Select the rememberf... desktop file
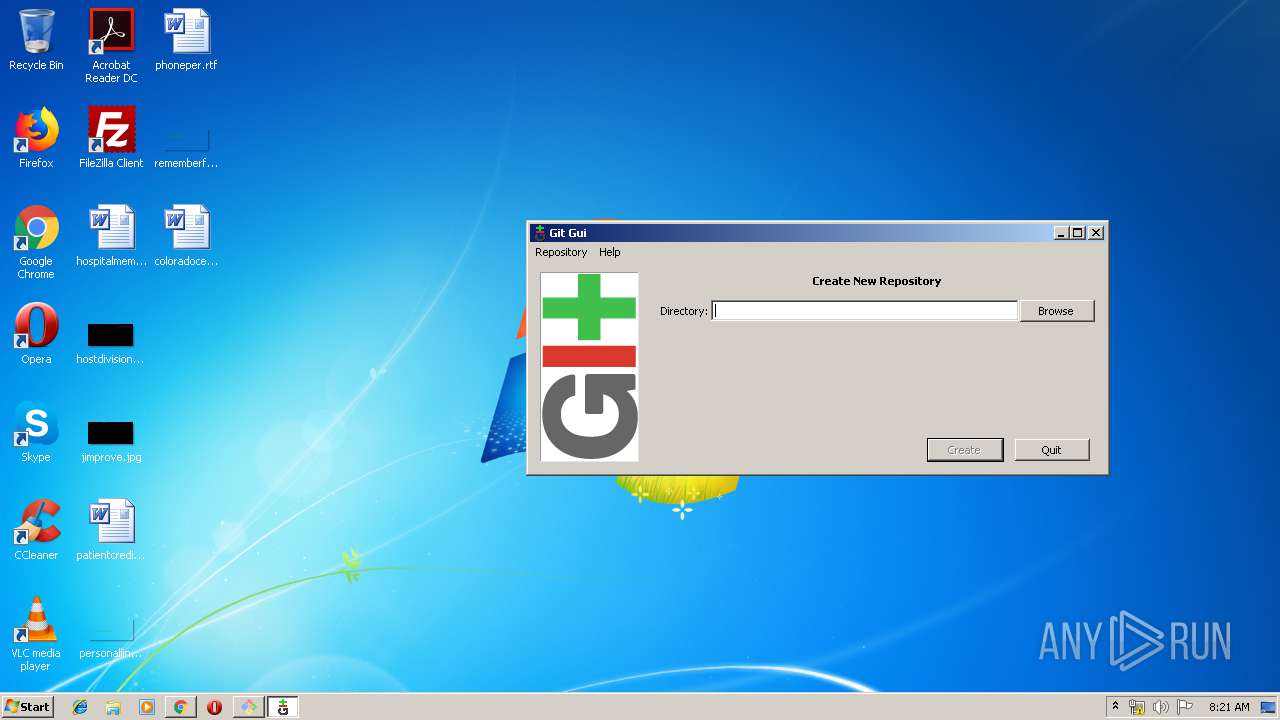Viewport: 1280px width, 720px height. (x=186, y=145)
